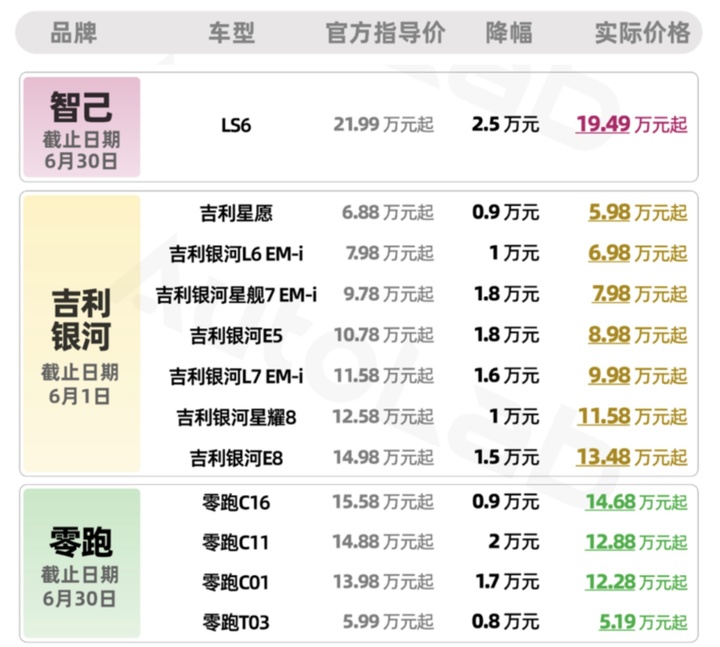The width and height of the screenshot is (720, 647).
Task: Click the 车型 column header
Action: point(232,33)
